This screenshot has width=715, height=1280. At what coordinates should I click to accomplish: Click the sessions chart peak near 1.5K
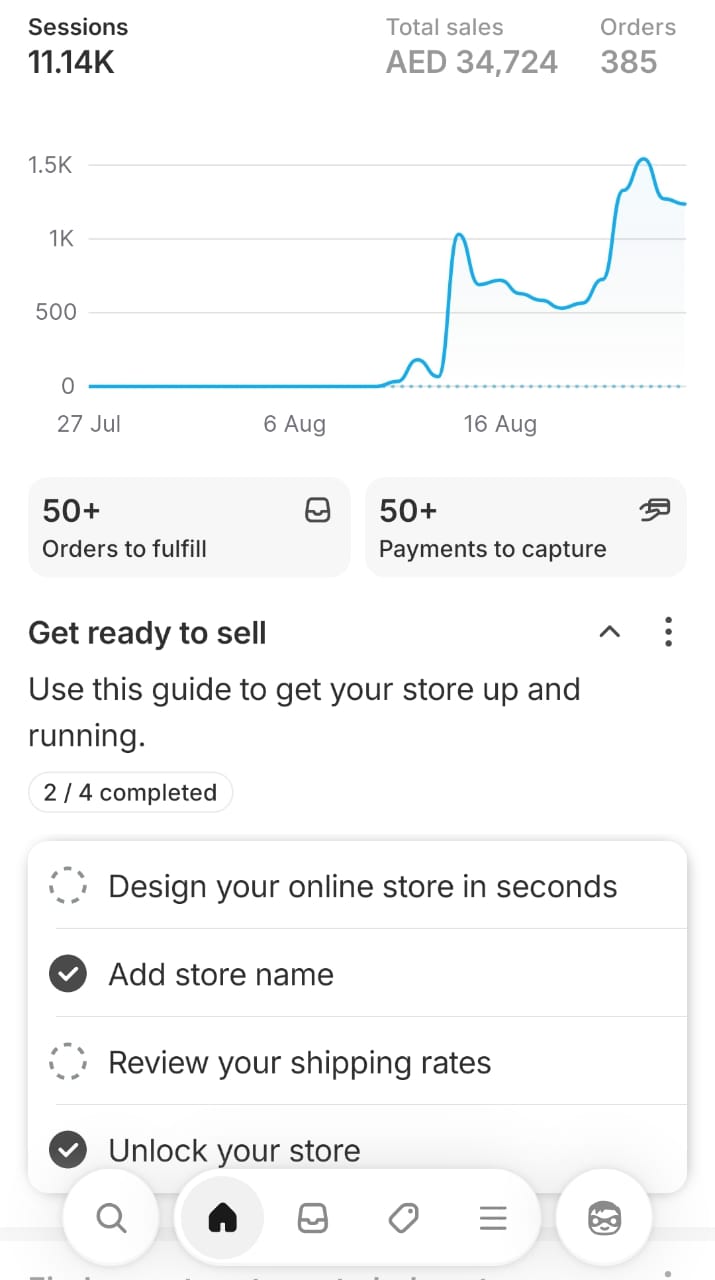pos(644,160)
